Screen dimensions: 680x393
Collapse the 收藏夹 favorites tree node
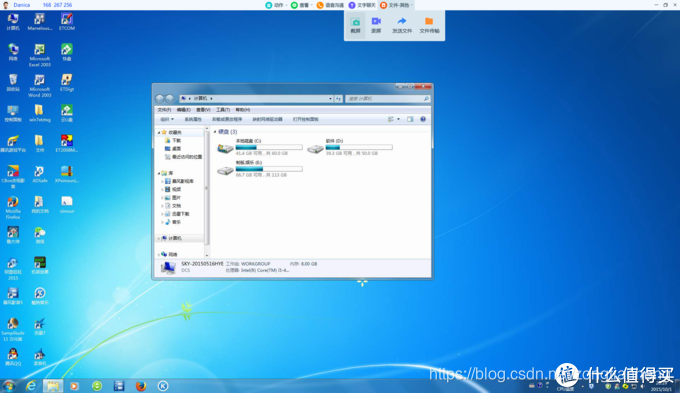click(x=159, y=132)
